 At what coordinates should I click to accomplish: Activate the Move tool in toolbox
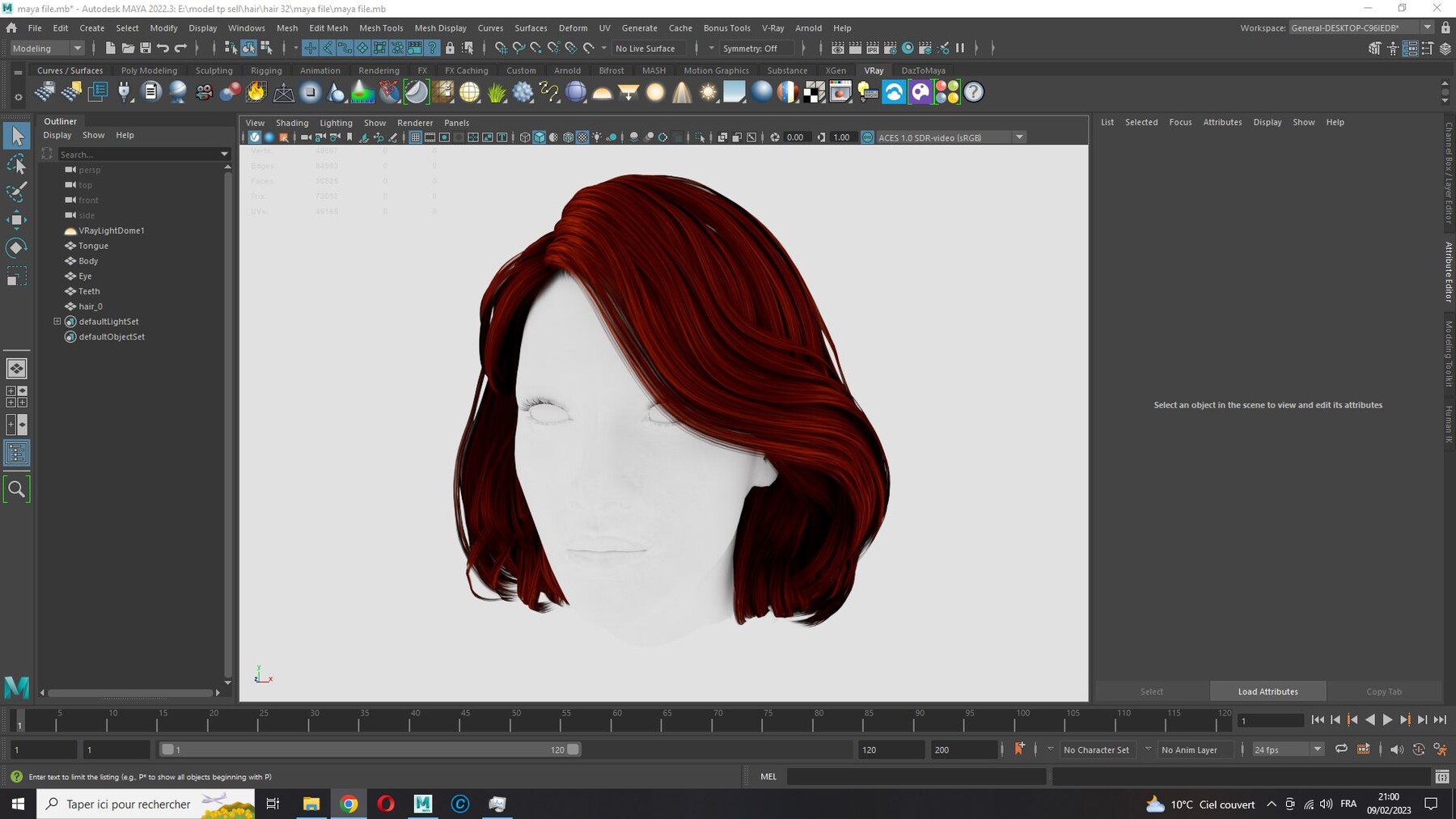click(x=16, y=219)
